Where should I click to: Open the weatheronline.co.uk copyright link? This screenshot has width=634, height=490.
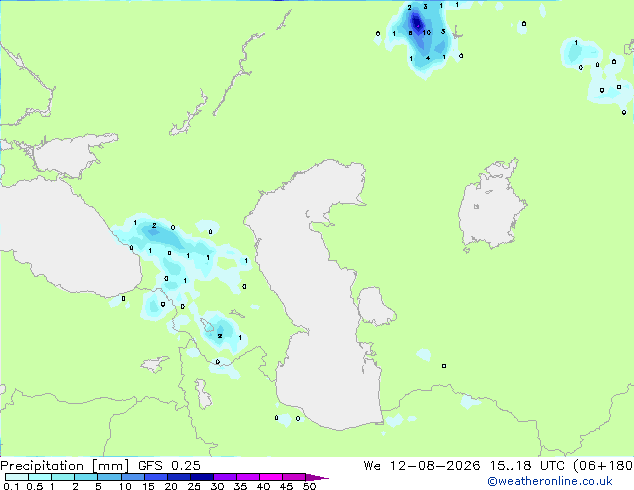point(550,481)
